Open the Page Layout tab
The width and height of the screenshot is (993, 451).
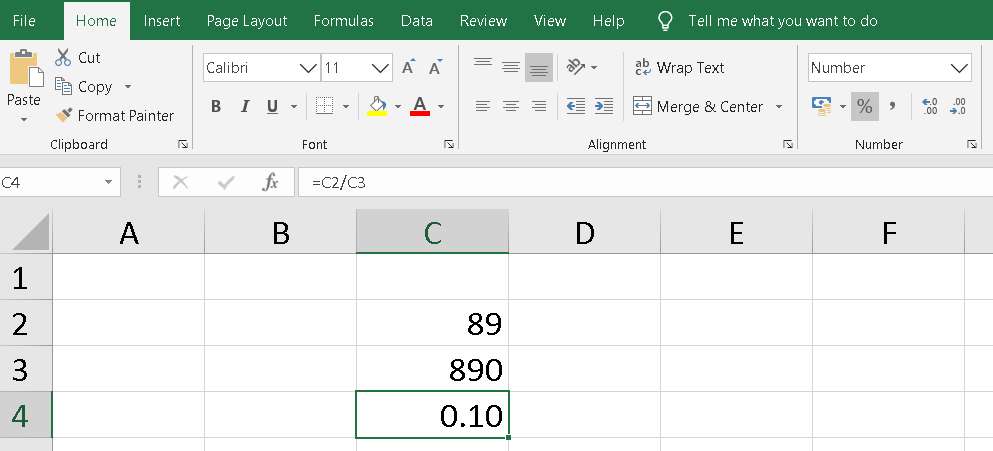tap(247, 20)
